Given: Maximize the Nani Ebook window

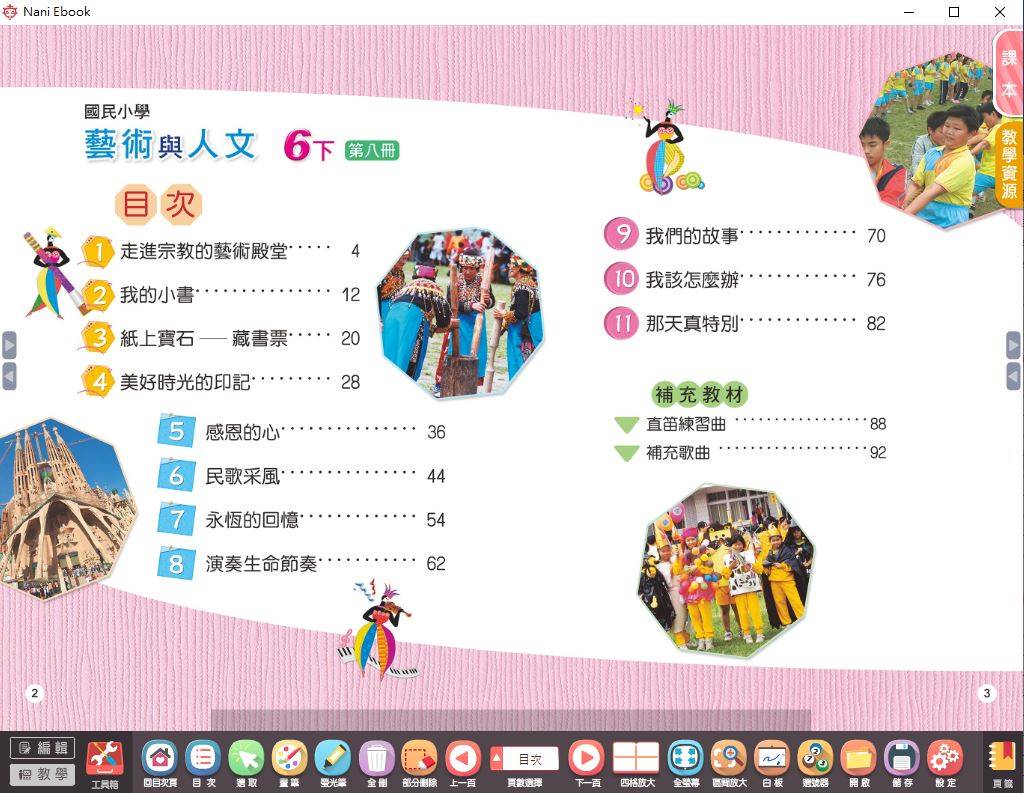Looking at the screenshot, I should pos(953,12).
